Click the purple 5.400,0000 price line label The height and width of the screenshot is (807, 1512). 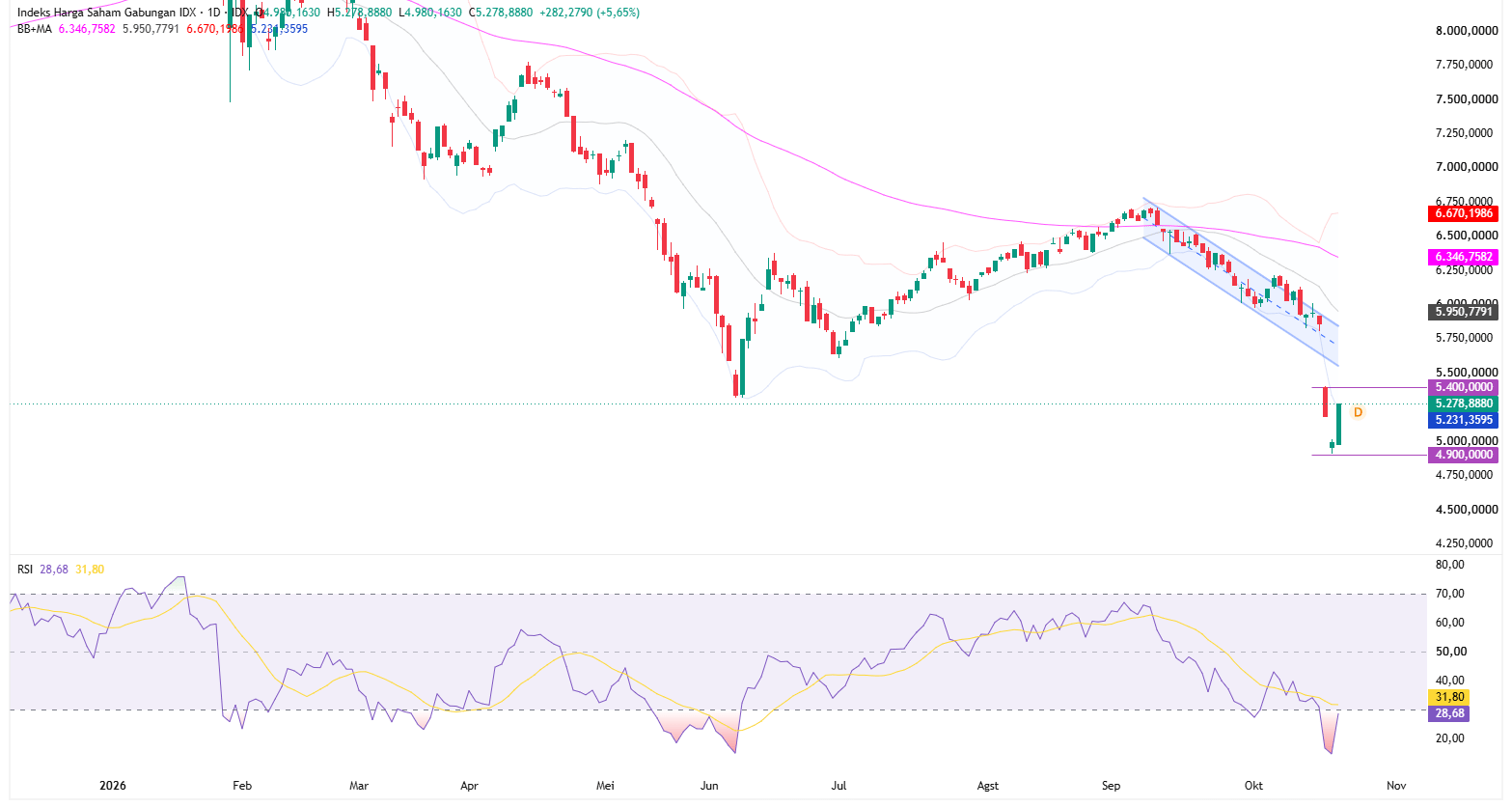pos(1463,387)
